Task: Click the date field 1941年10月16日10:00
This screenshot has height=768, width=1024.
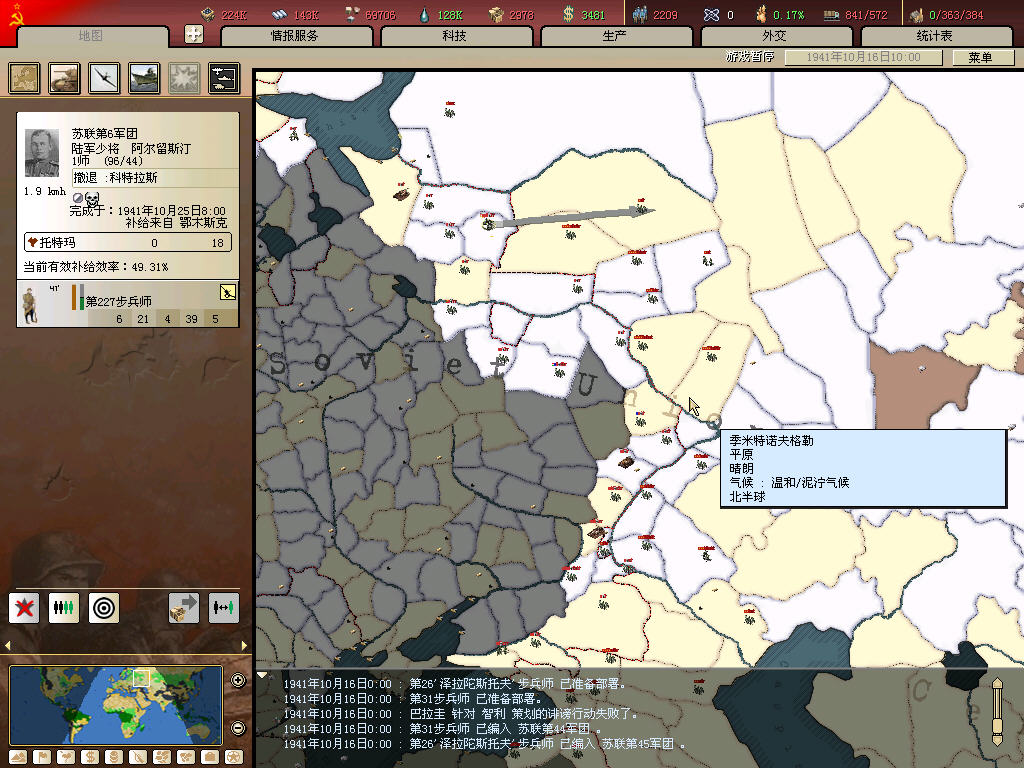Action: pos(863,57)
